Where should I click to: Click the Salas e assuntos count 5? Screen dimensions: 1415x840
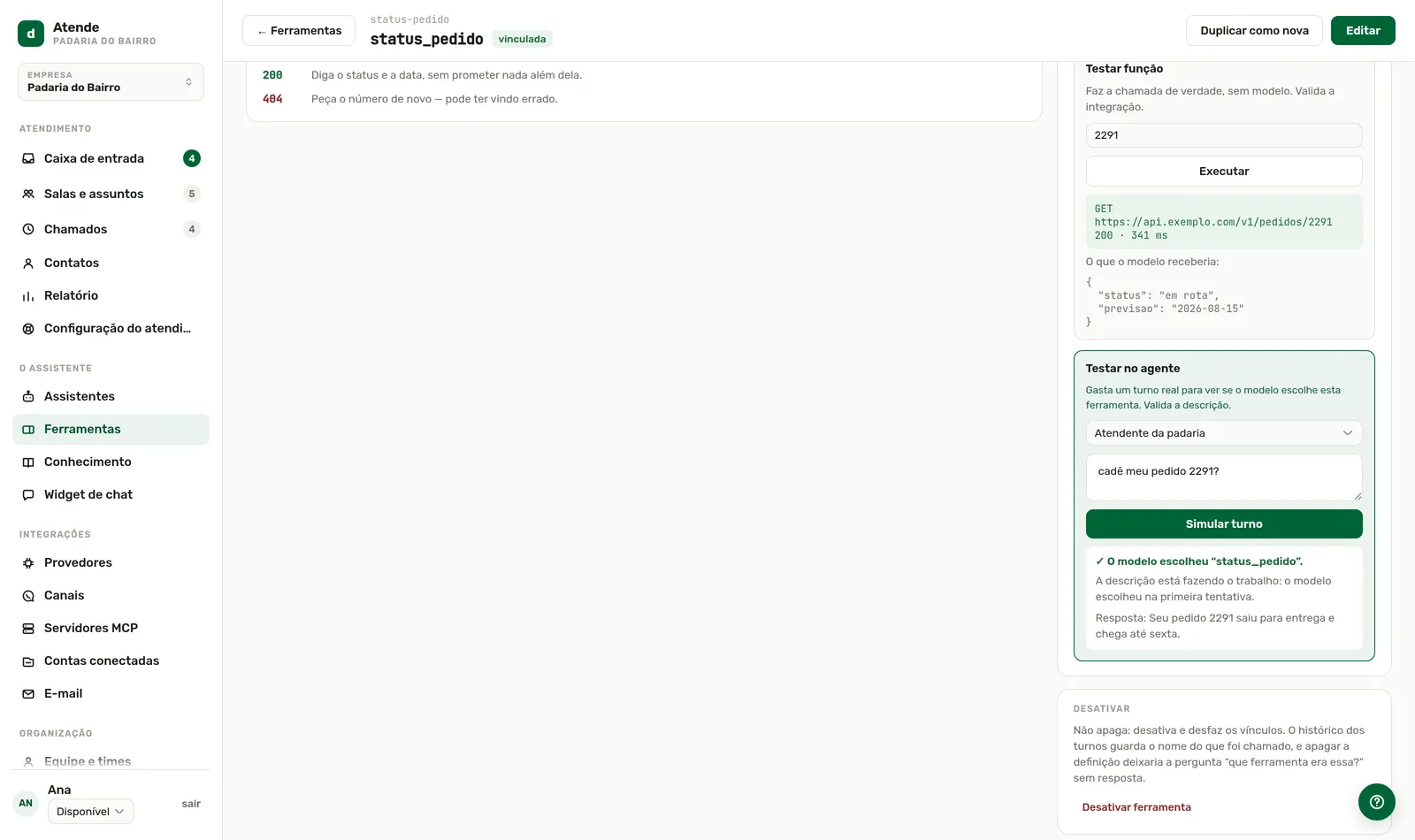(192, 194)
